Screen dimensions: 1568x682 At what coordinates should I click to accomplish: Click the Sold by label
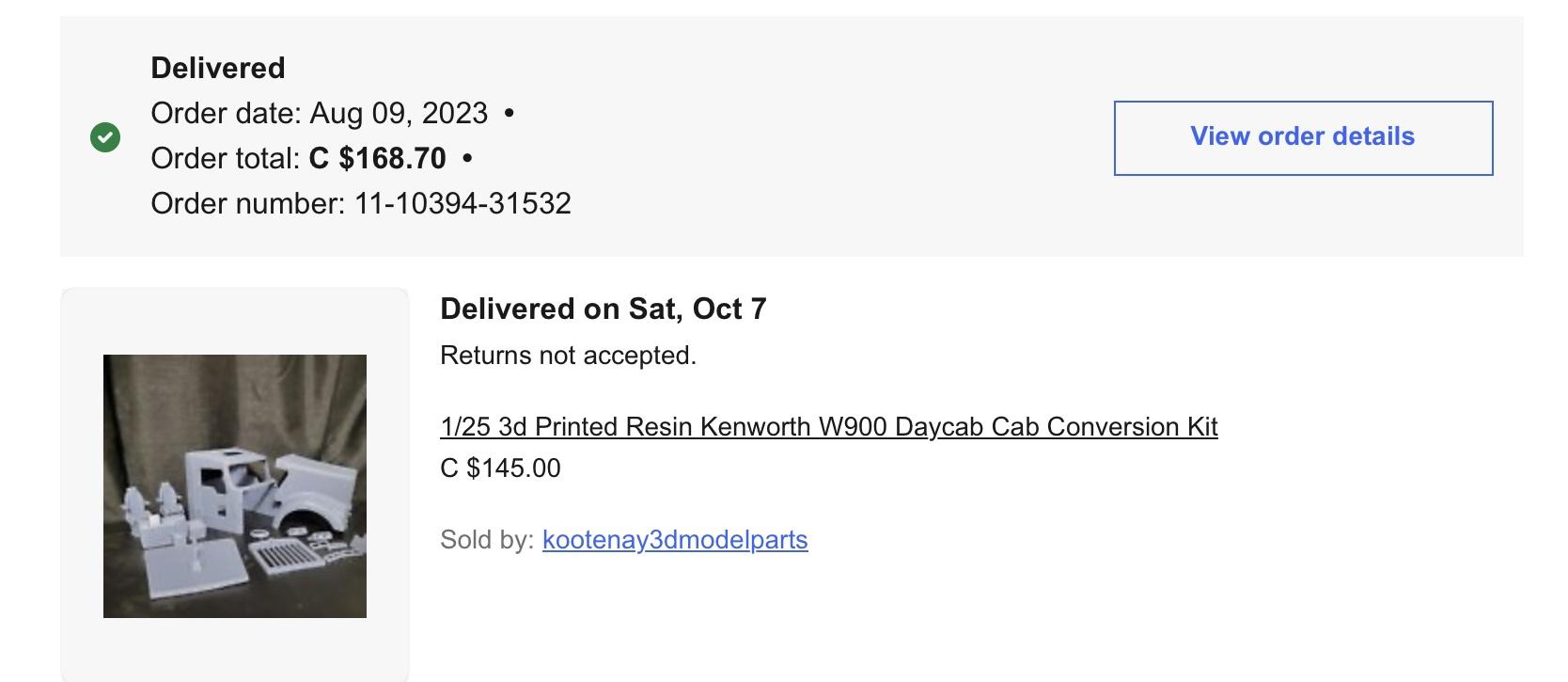tap(487, 539)
